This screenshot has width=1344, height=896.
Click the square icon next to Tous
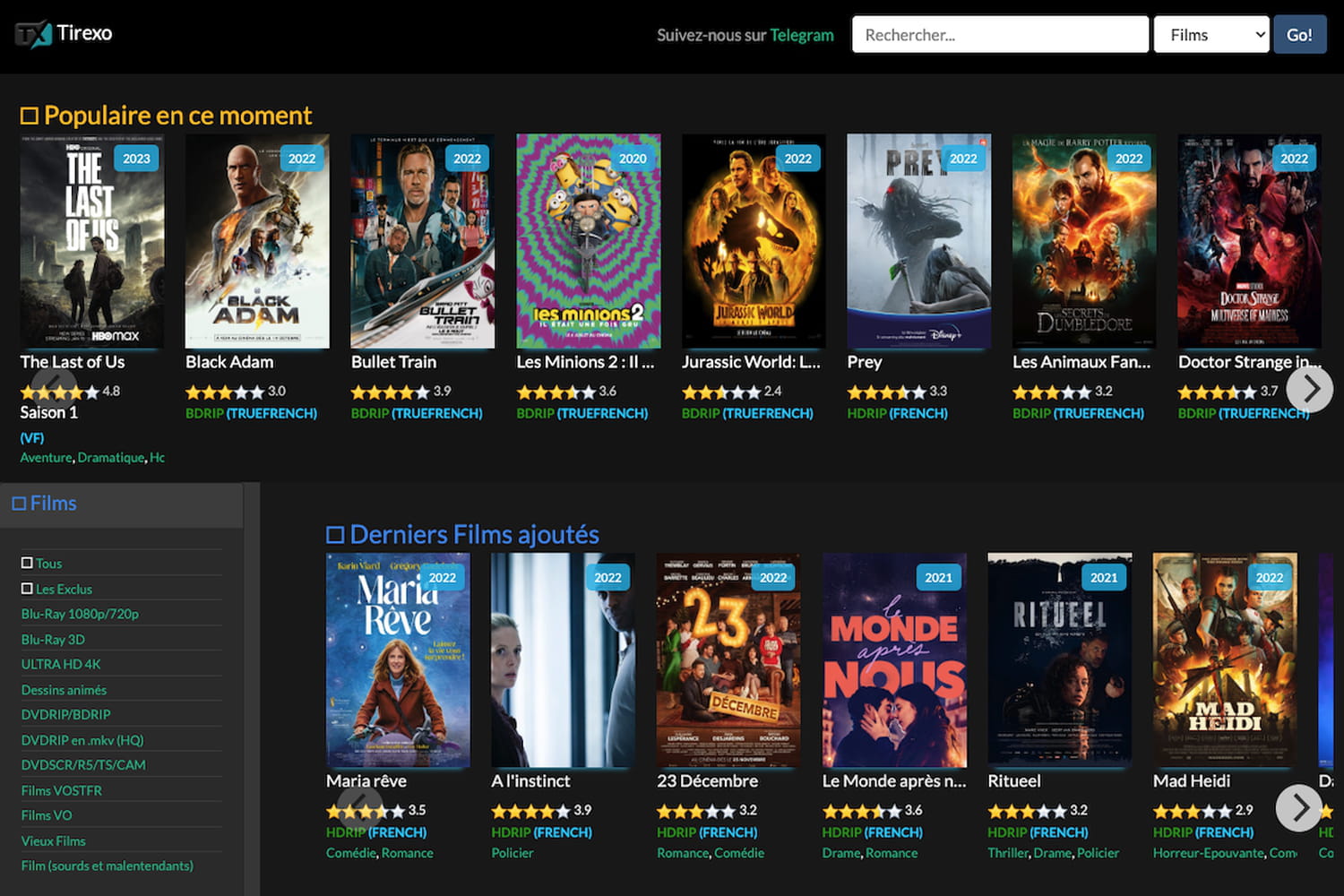[27, 563]
